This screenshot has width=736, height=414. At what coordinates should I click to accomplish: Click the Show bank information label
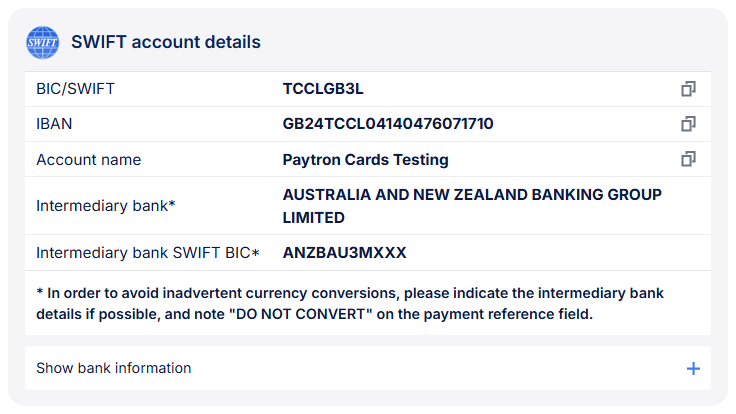(x=114, y=368)
